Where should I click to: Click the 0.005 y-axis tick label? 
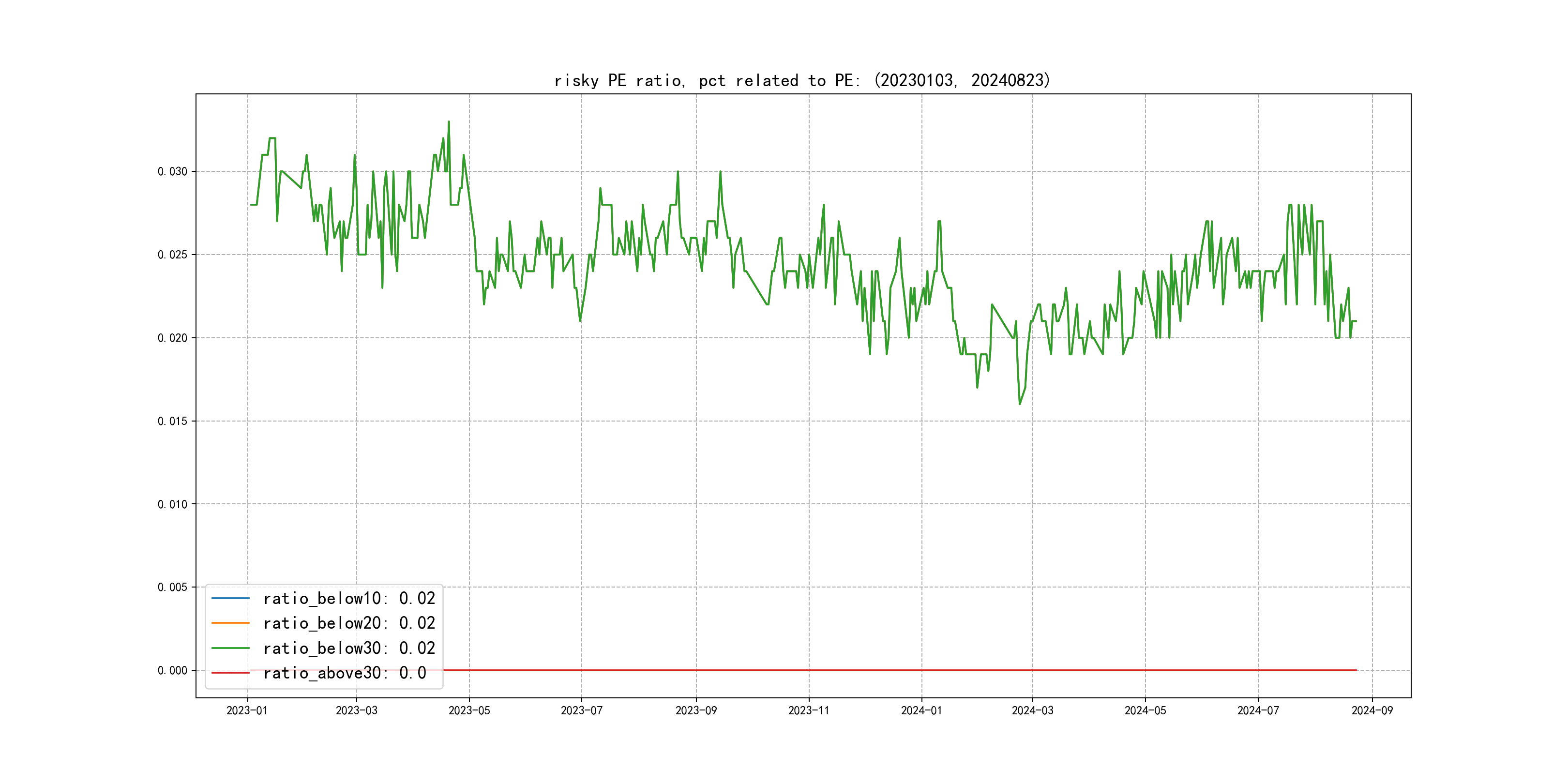pyautogui.click(x=172, y=588)
